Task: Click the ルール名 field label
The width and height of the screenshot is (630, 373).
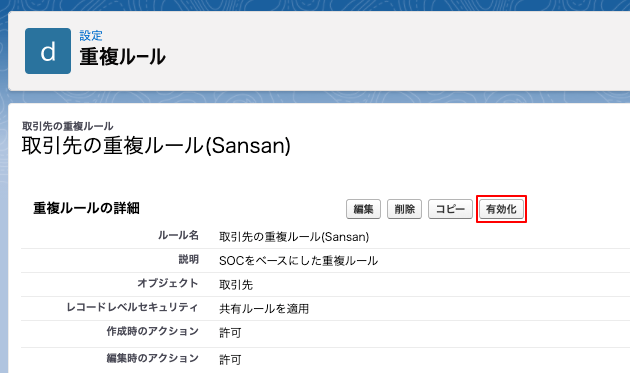Action: 178,235
